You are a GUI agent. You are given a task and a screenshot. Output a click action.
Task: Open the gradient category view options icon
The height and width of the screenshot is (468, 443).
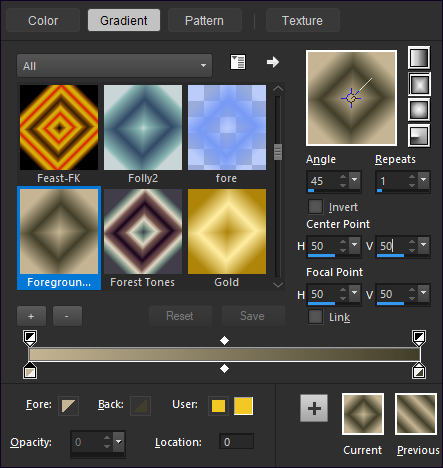[x=238, y=62]
